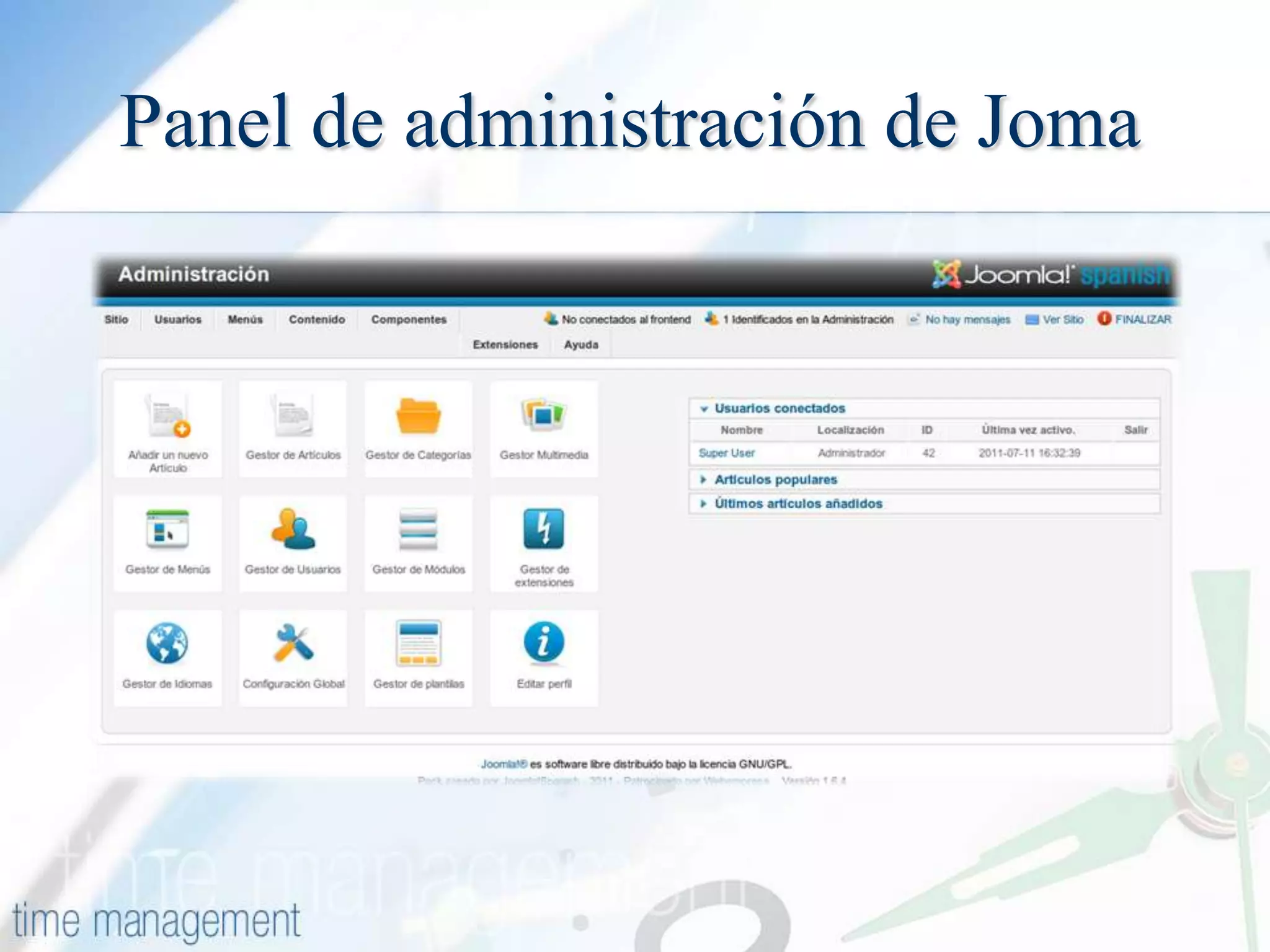
Task: Collapse the Usuarios conectados panel
Action: (924, 408)
